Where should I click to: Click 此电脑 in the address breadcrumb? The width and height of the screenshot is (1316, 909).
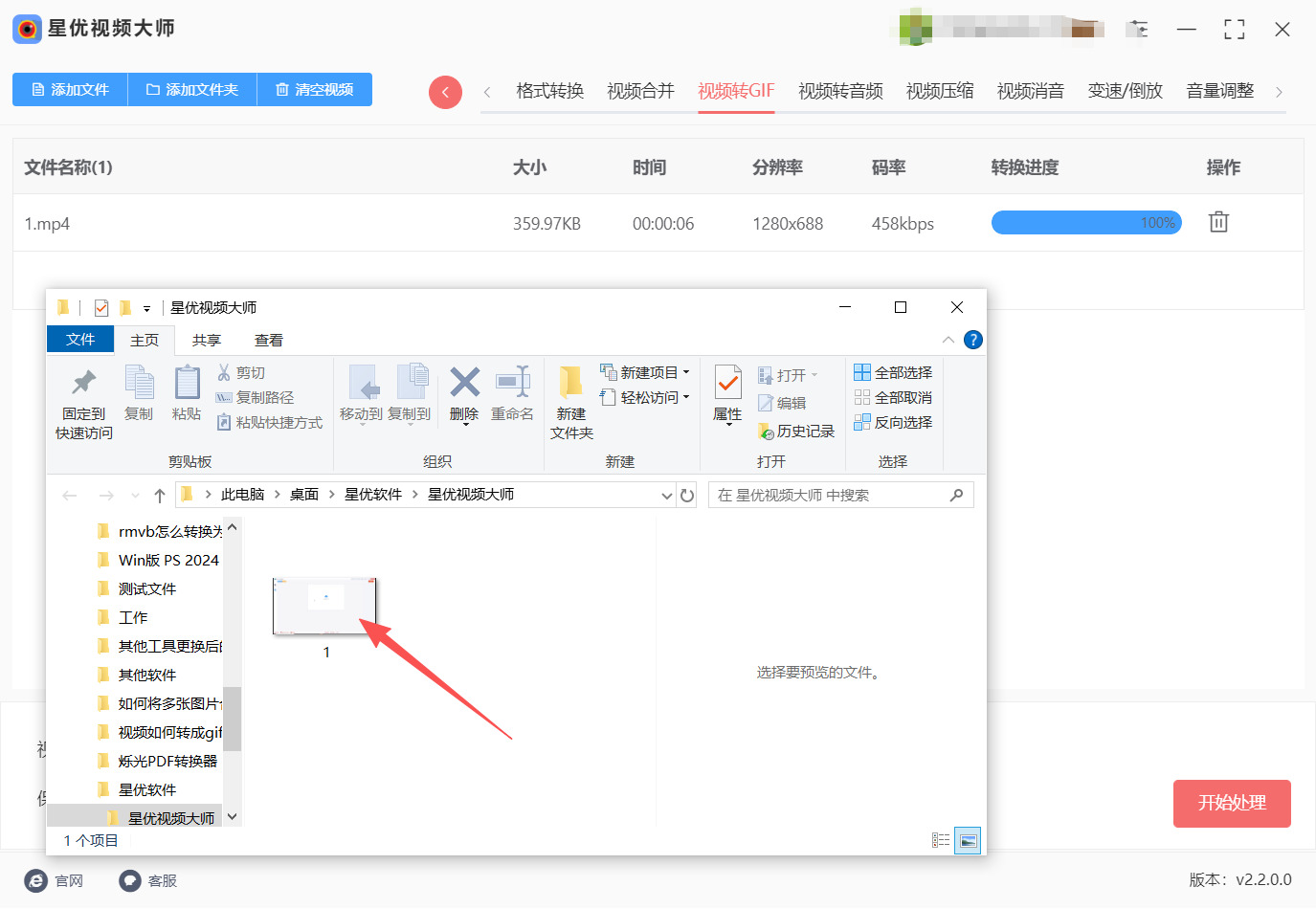coord(242,495)
